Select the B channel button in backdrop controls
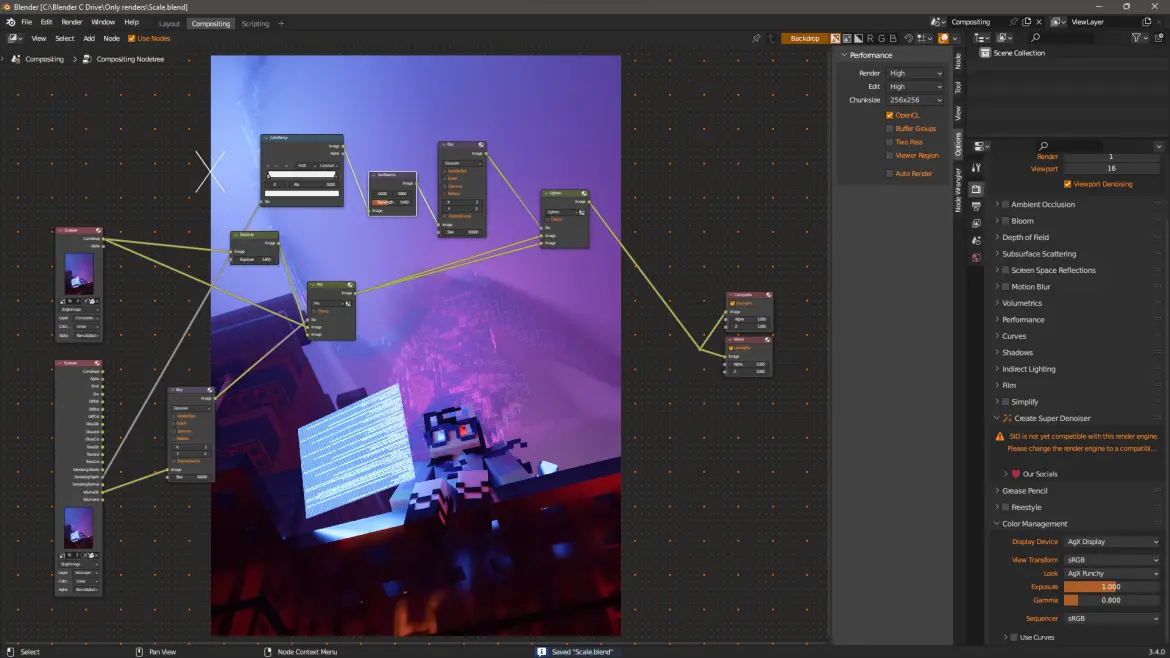This screenshot has height=658, width=1170. (x=893, y=37)
